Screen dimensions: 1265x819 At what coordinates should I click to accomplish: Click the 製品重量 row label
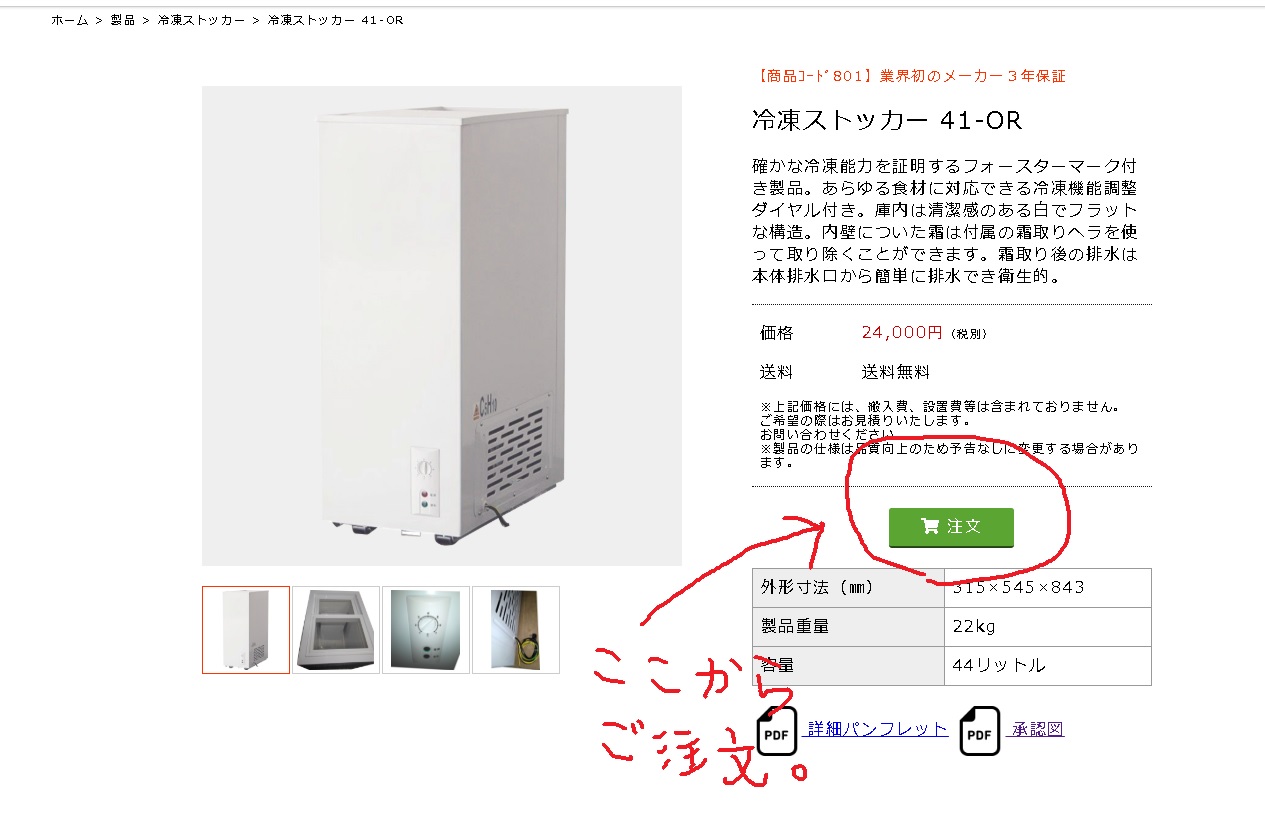pyautogui.click(x=848, y=627)
